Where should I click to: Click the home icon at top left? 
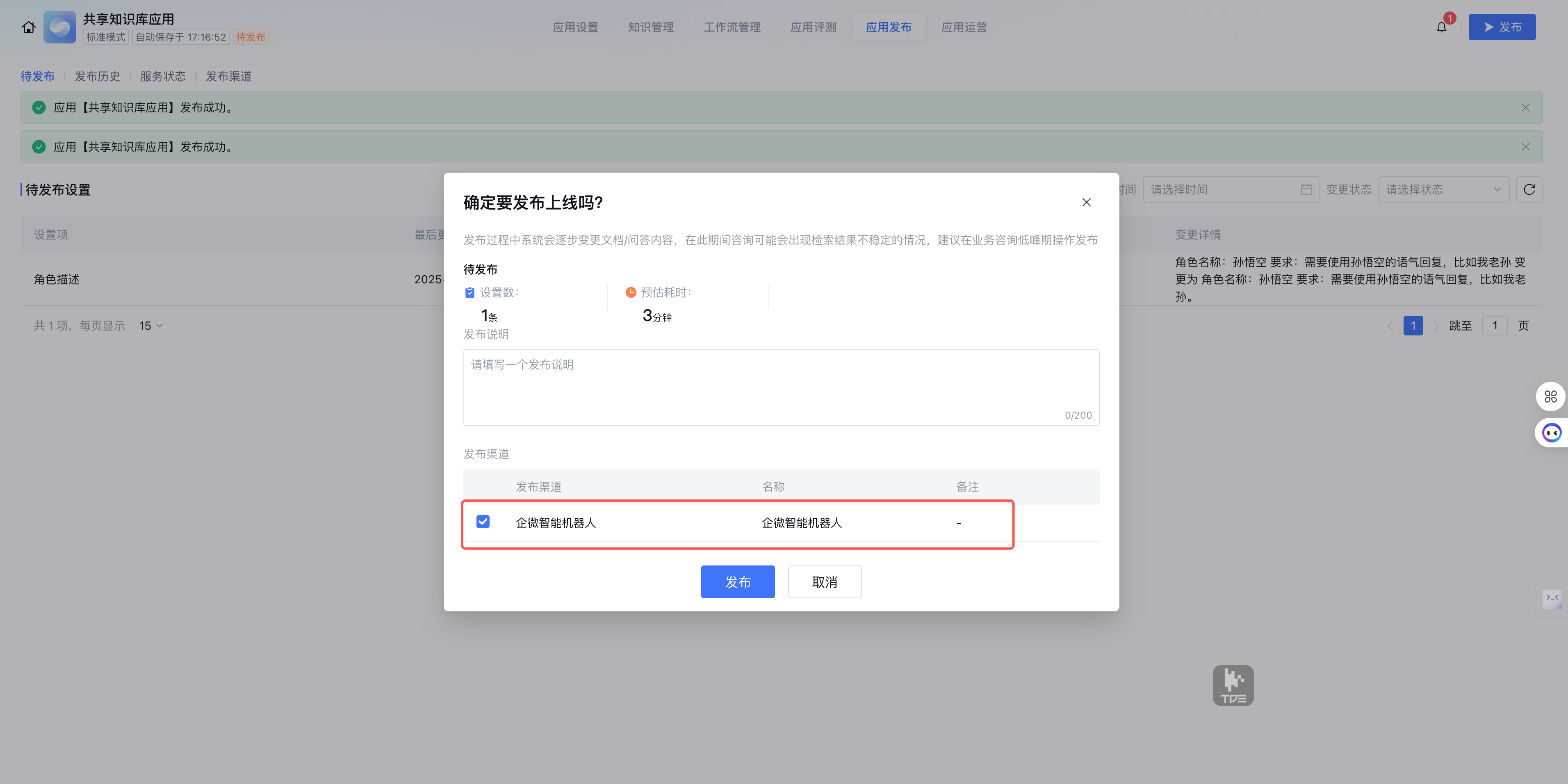tap(28, 27)
